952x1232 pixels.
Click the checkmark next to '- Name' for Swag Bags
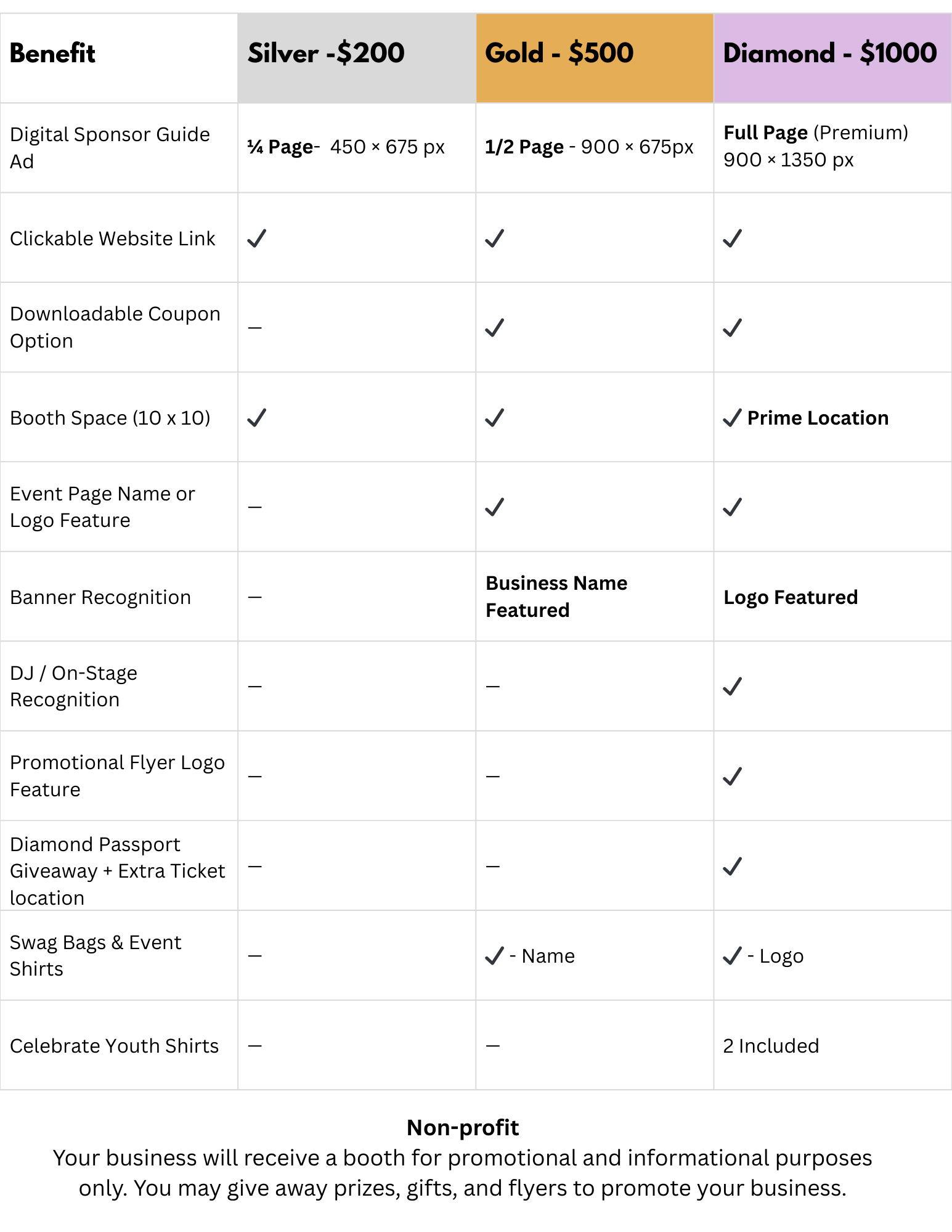point(494,956)
